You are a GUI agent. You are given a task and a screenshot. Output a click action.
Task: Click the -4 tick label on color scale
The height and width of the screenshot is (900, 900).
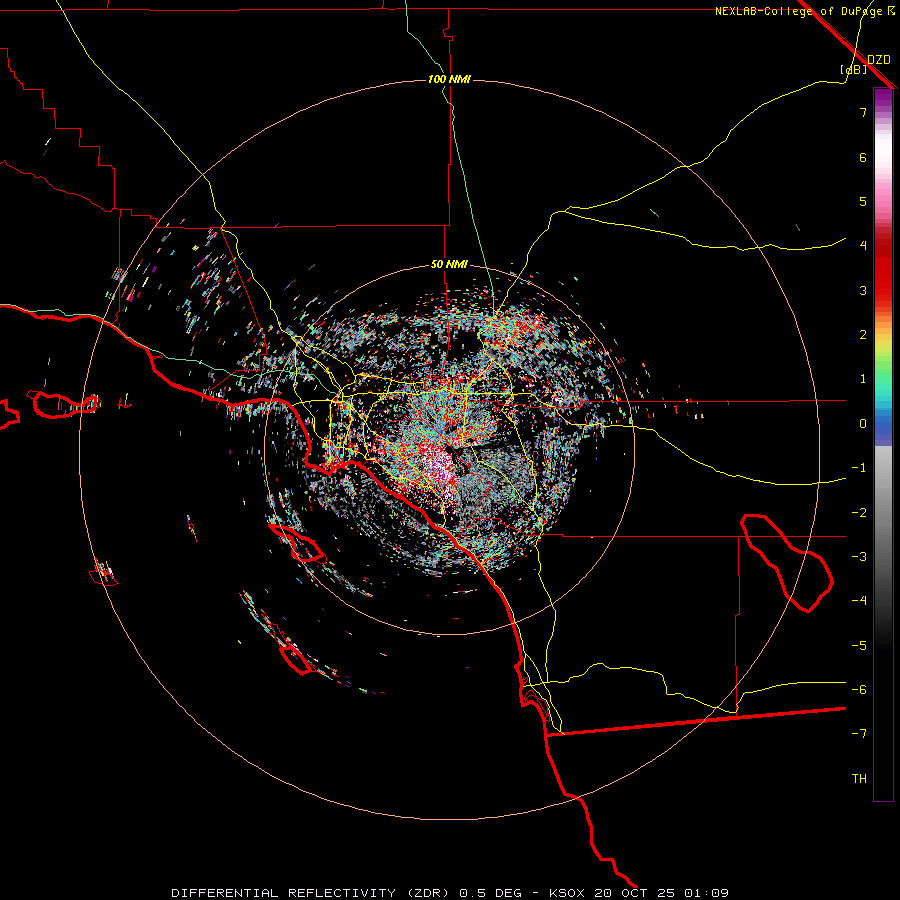point(859,601)
